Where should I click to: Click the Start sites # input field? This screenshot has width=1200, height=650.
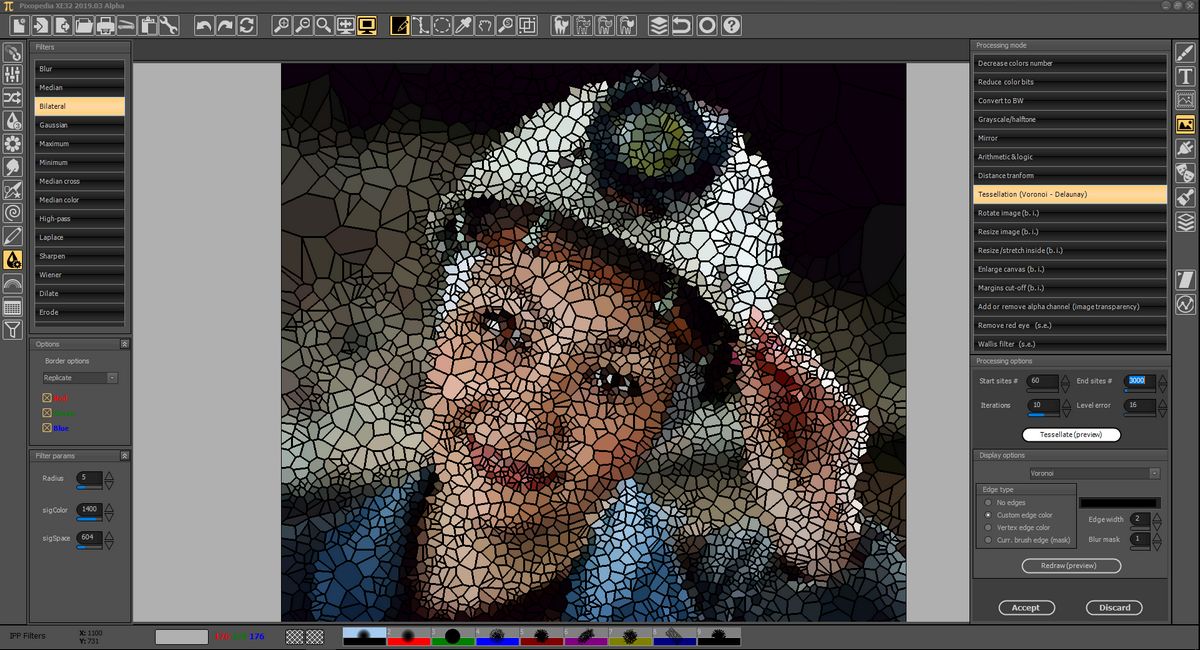pyautogui.click(x=1040, y=381)
